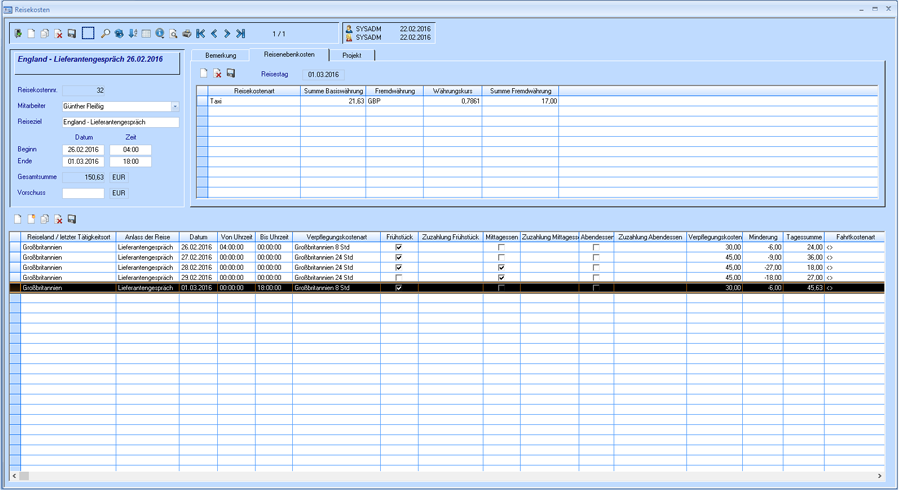The height and width of the screenshot is (490, 900).
Task: Select the Reisenebenkosten tab
Action: click(289, 55)
